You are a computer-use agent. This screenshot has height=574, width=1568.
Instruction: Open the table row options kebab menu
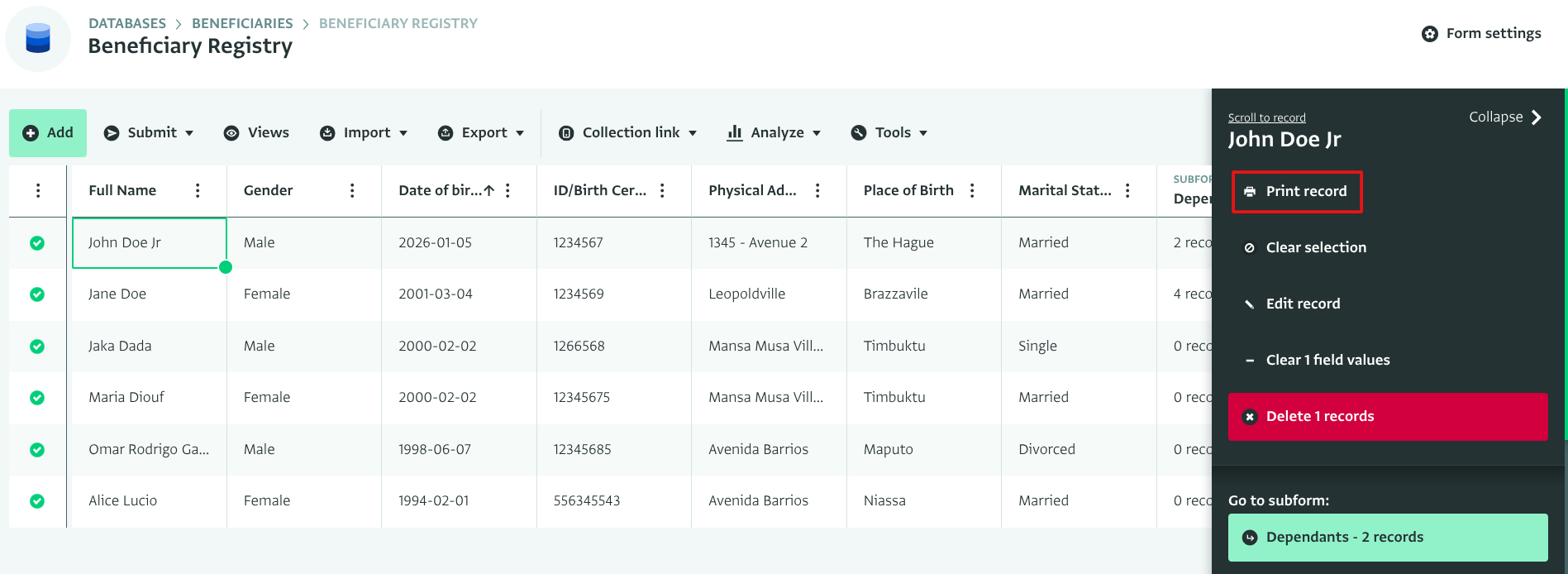pos(38,191)
